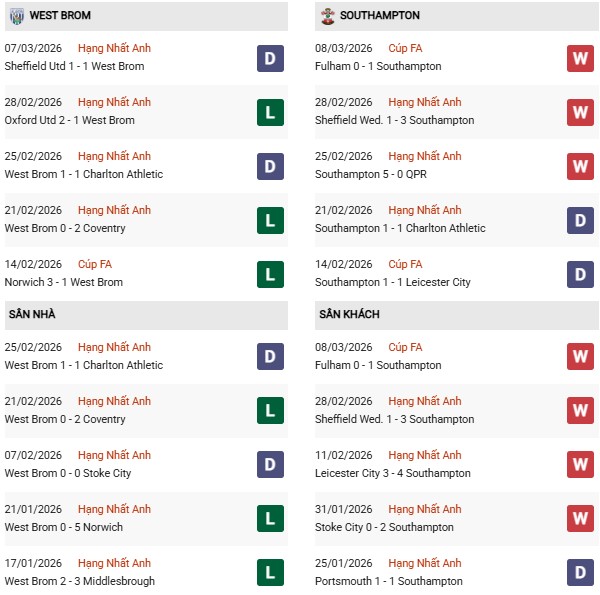Select the SÂN KHÁCH section header
Viewport: 600px width, 595px height.
[349, 315]
